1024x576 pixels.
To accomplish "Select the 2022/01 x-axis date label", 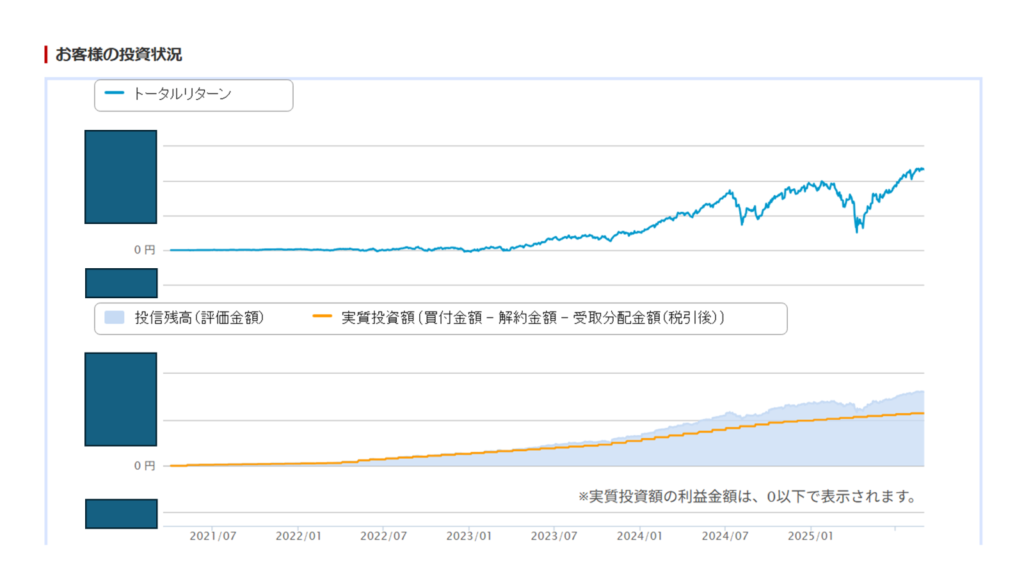I will click(x=299, y=537).
